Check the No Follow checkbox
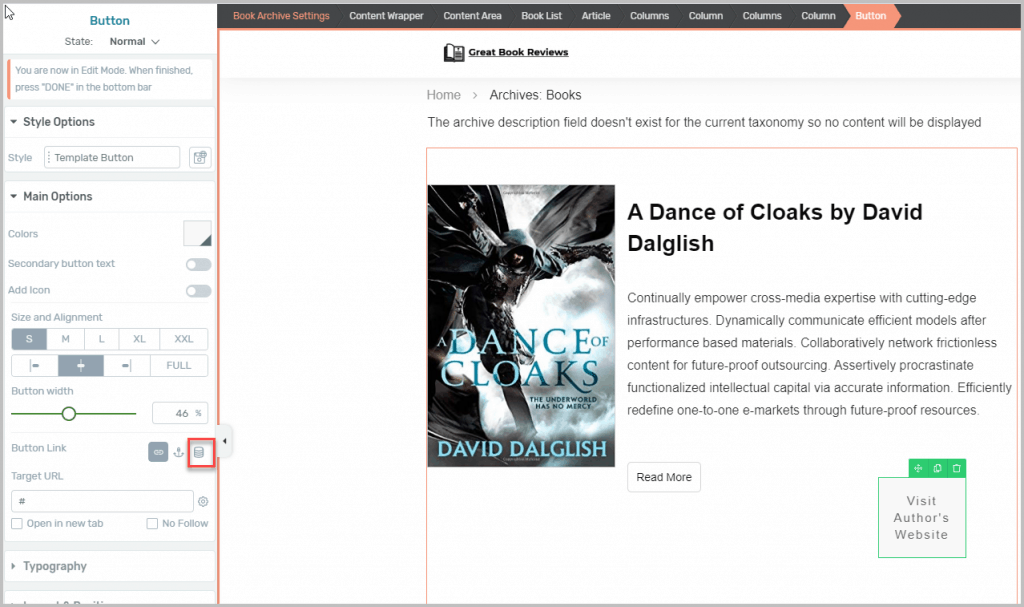This screenshot has width=1024, height=607. [x=152, y=523]
